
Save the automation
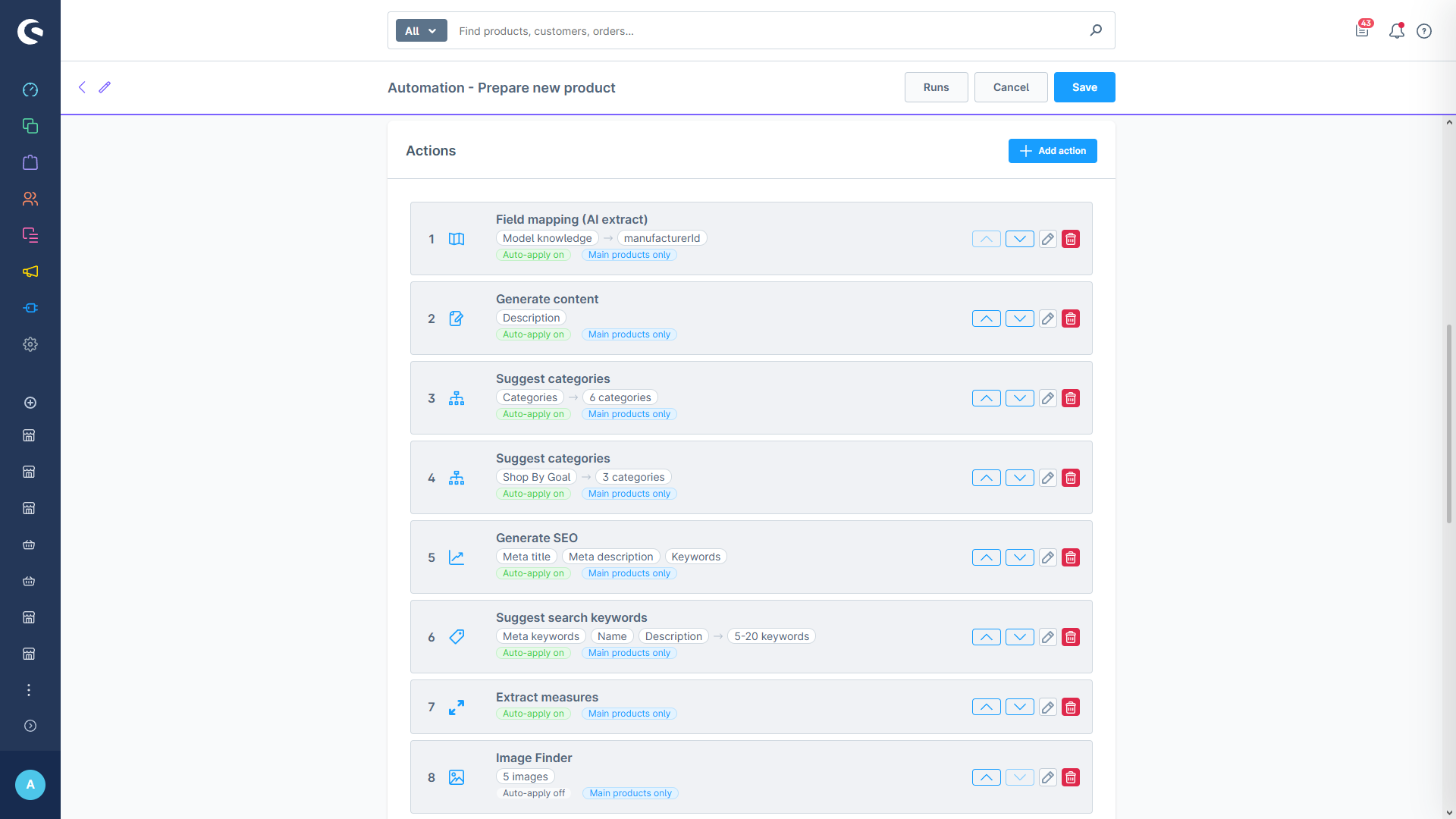click(x=1084, y=87)
